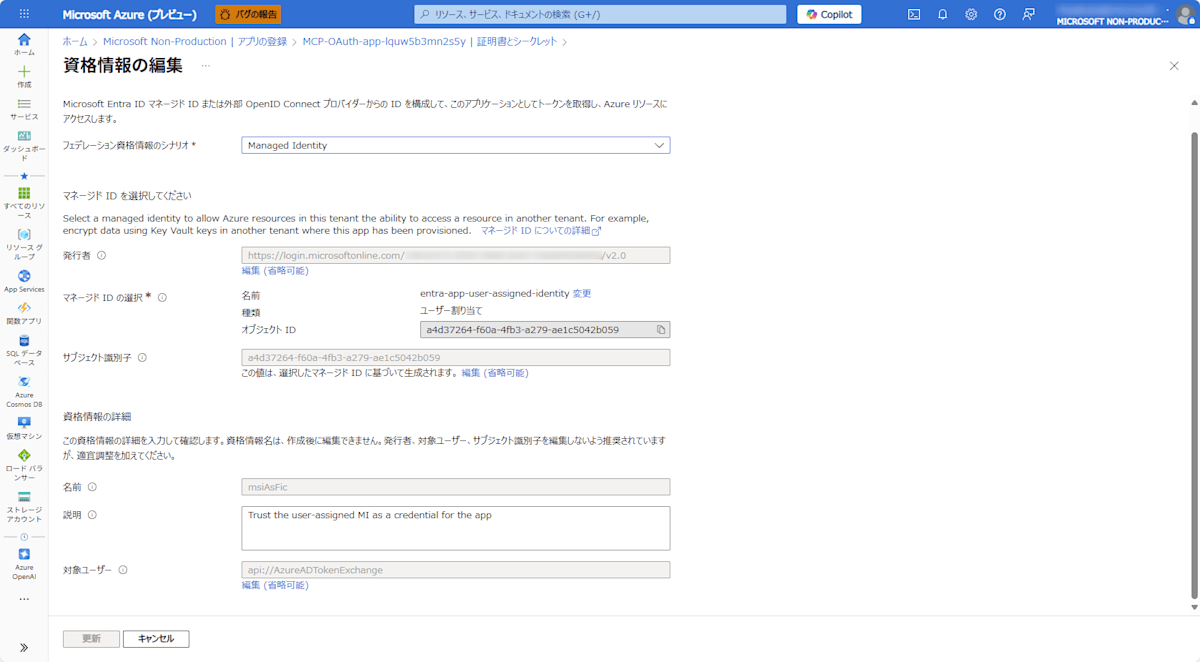Open App Services in the sidebar
Viewport: 1200px width, 662px height.
(x=24, y=281)
